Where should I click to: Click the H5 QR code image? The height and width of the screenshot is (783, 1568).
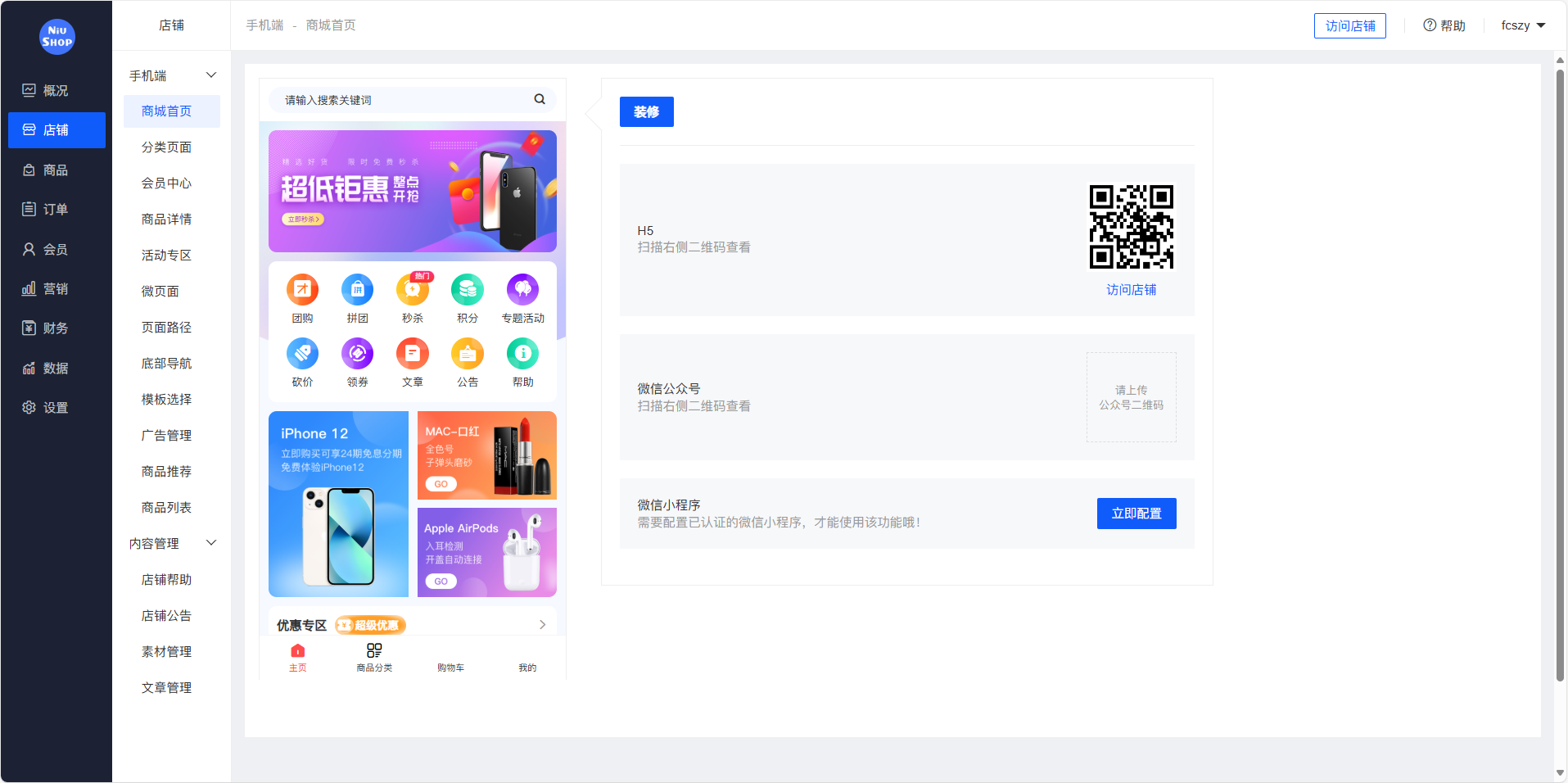point(1132,227)
